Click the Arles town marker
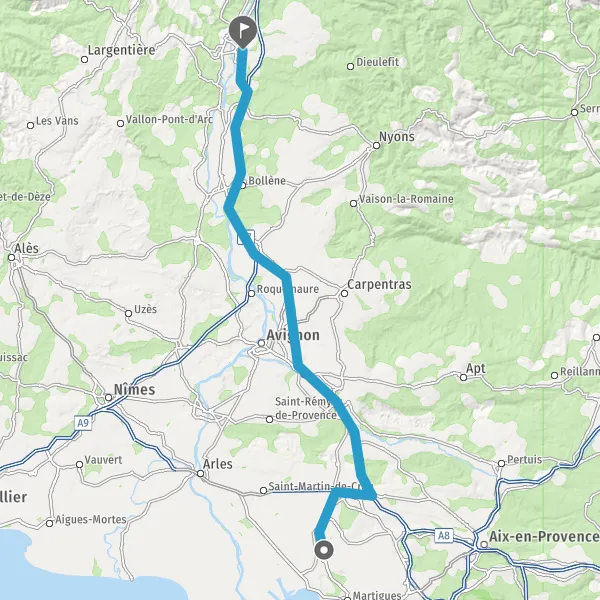This screenshot has width=600, height=600. tap(200, 474)
